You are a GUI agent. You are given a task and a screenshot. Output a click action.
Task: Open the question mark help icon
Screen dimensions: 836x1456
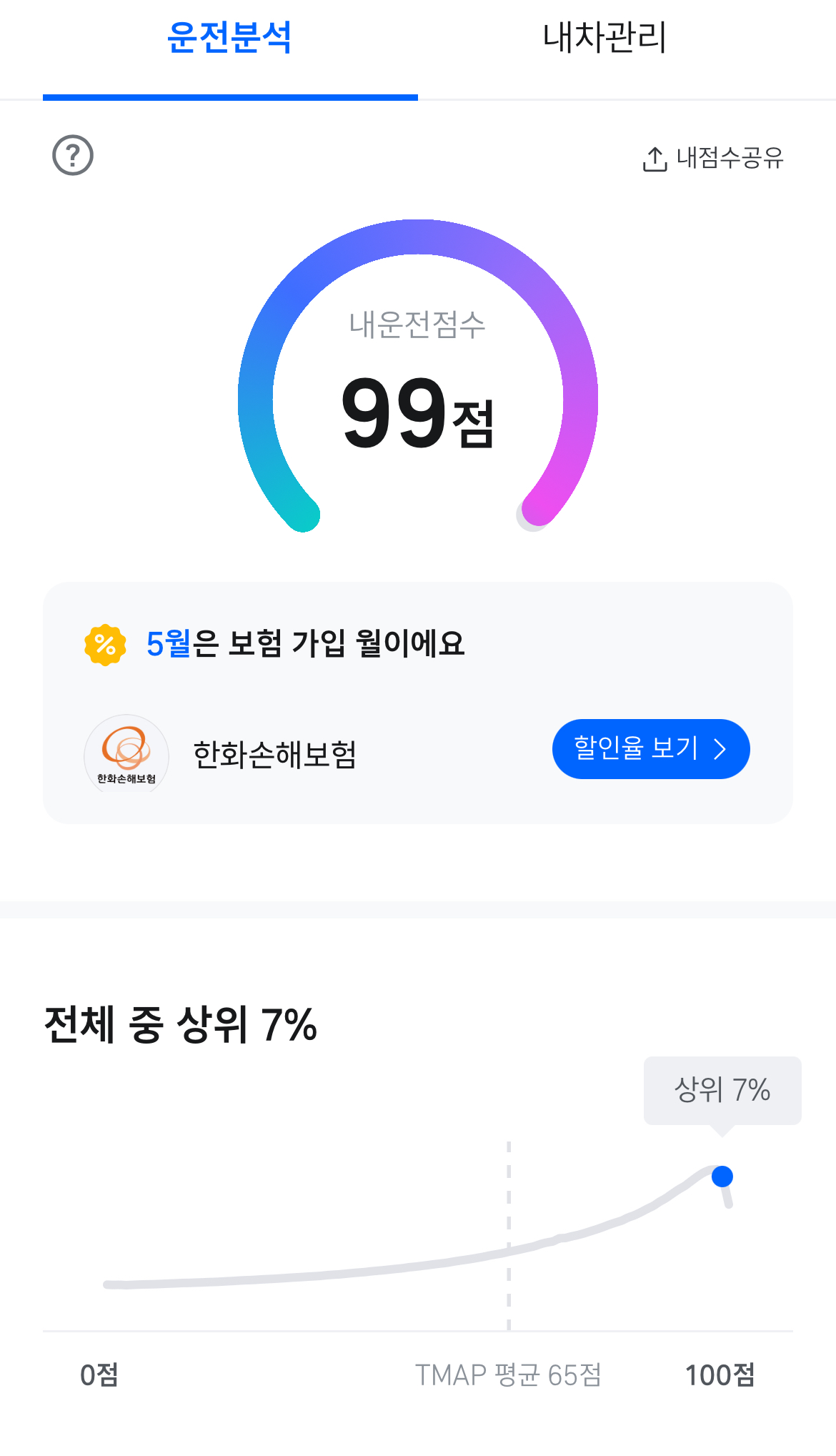point(73,155)
